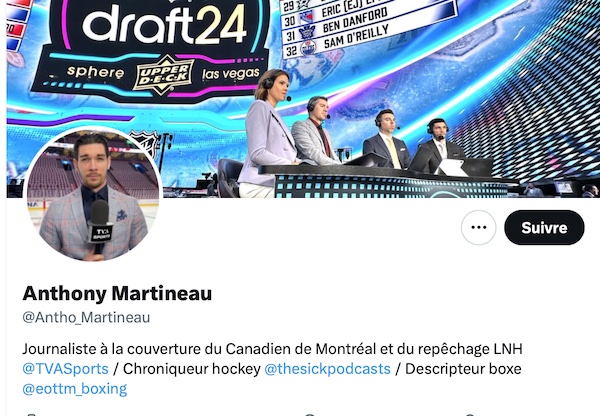Click the 'las vegas' text on the banner

(x=230, y=73)
